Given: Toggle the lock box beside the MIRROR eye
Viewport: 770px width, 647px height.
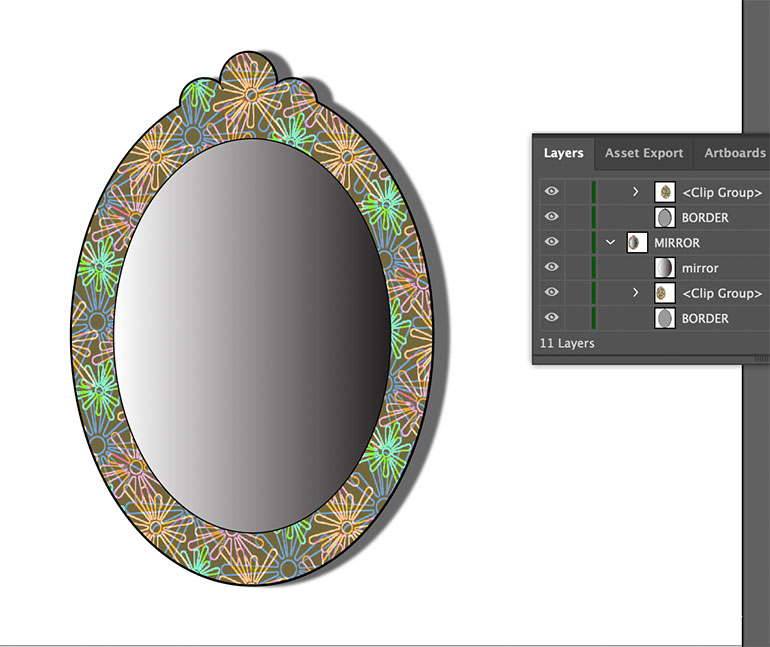Looking at the screenshot, I should pos(577,242).
